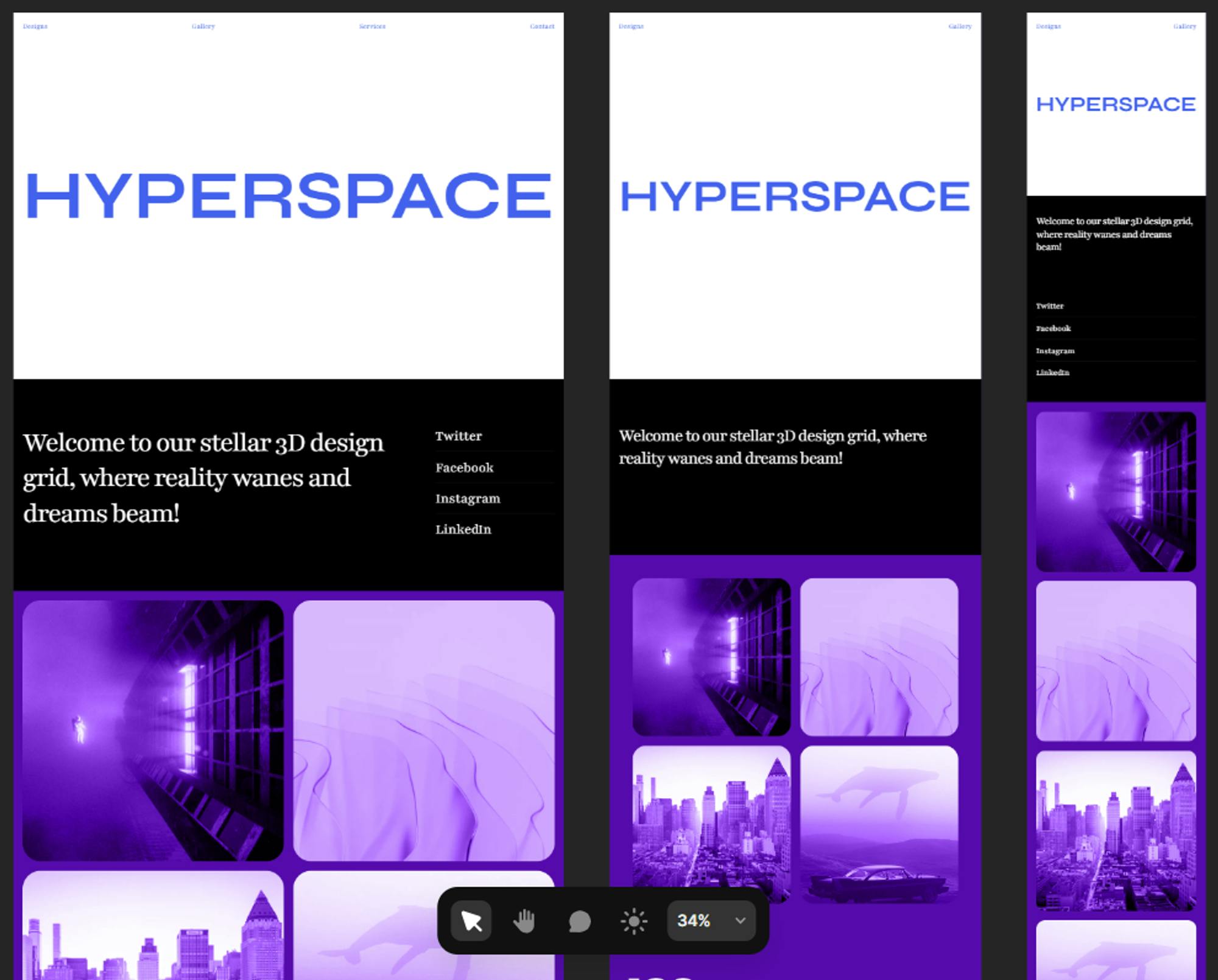The width and height of the screenshot is (1218, 980).
Task: Click the zoom dropdown chevron arrow
Action: (x=740, y=920)
